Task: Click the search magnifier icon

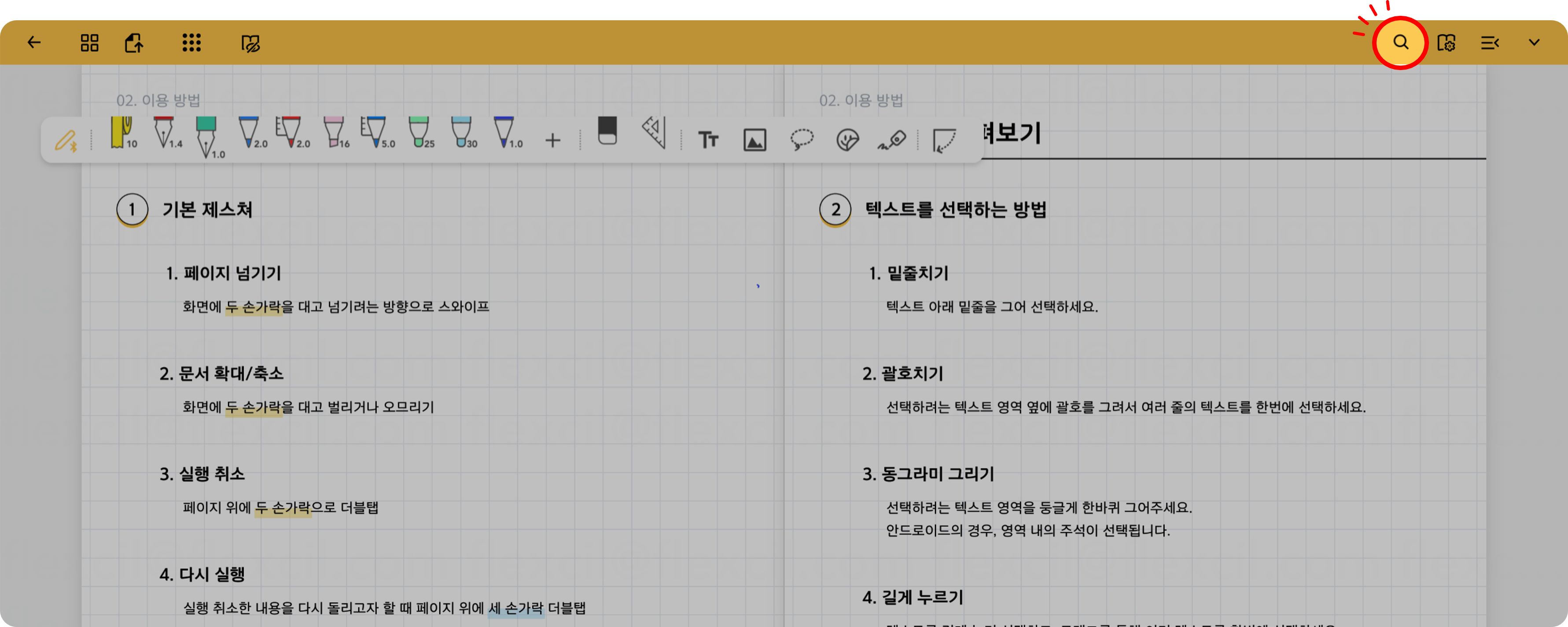Action: tap(1401, 42)
